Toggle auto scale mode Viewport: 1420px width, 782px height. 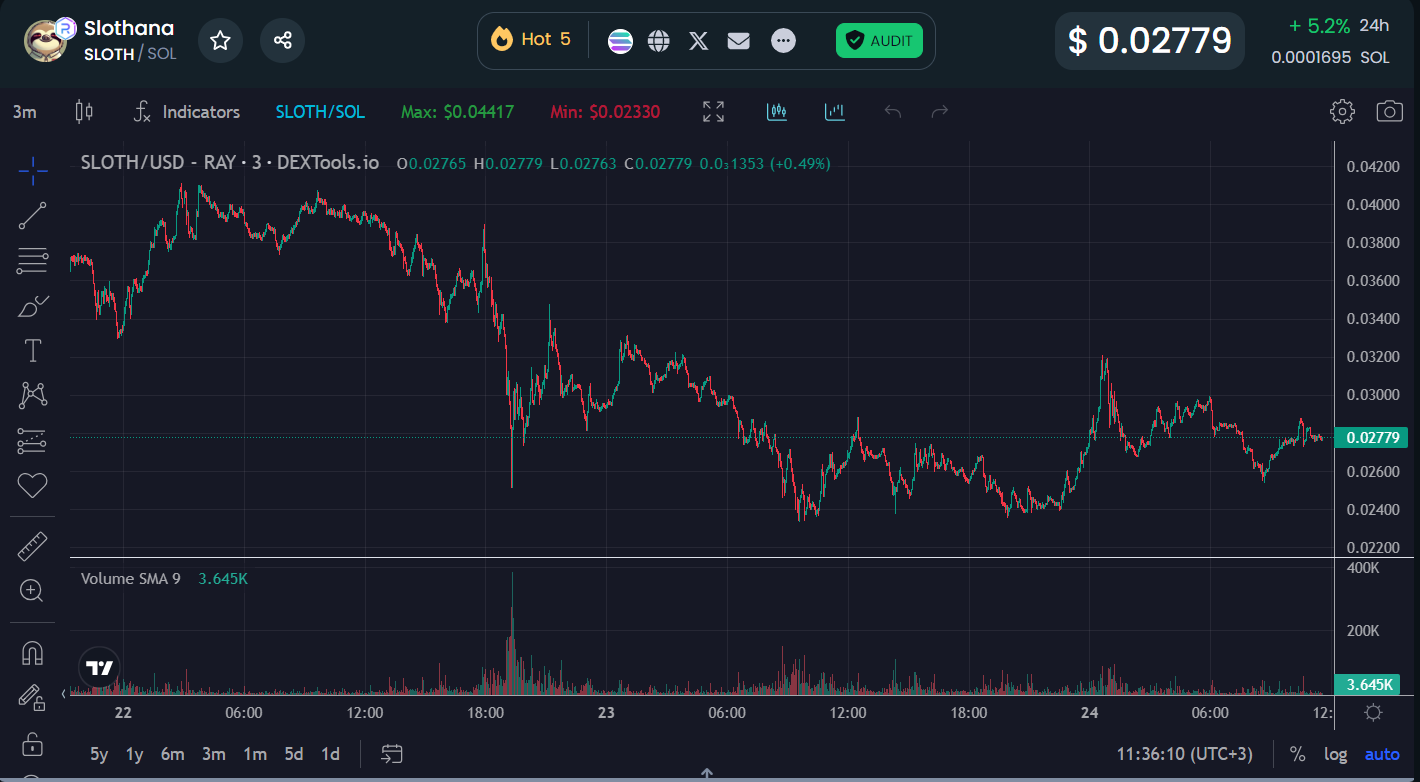tap(1382, 754)
